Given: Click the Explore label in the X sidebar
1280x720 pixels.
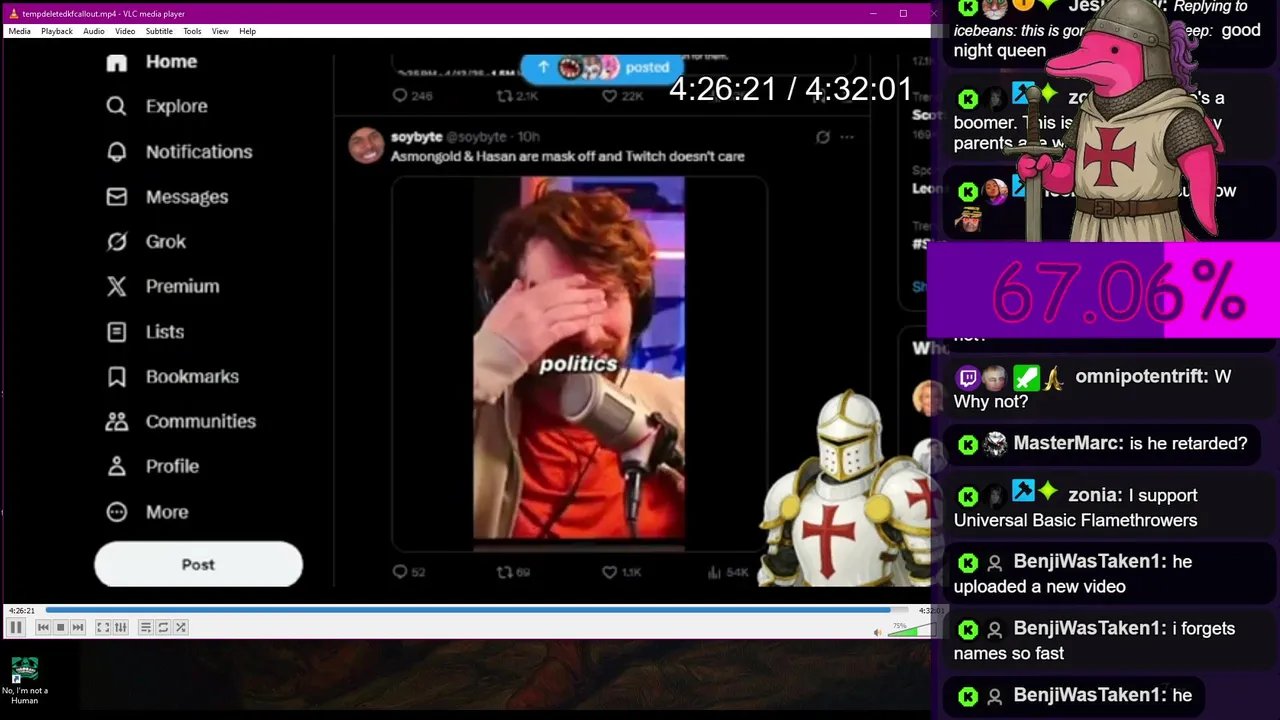Looking at the screenshot, I should pos(177,106).
